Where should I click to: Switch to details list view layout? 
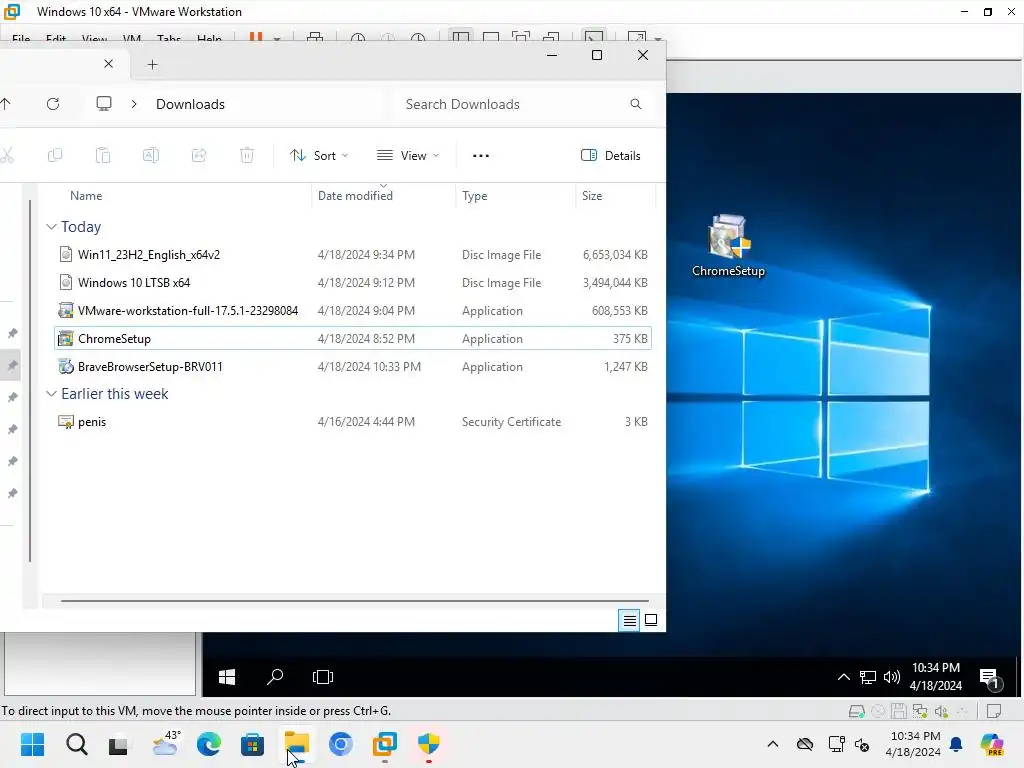point(630,620)
